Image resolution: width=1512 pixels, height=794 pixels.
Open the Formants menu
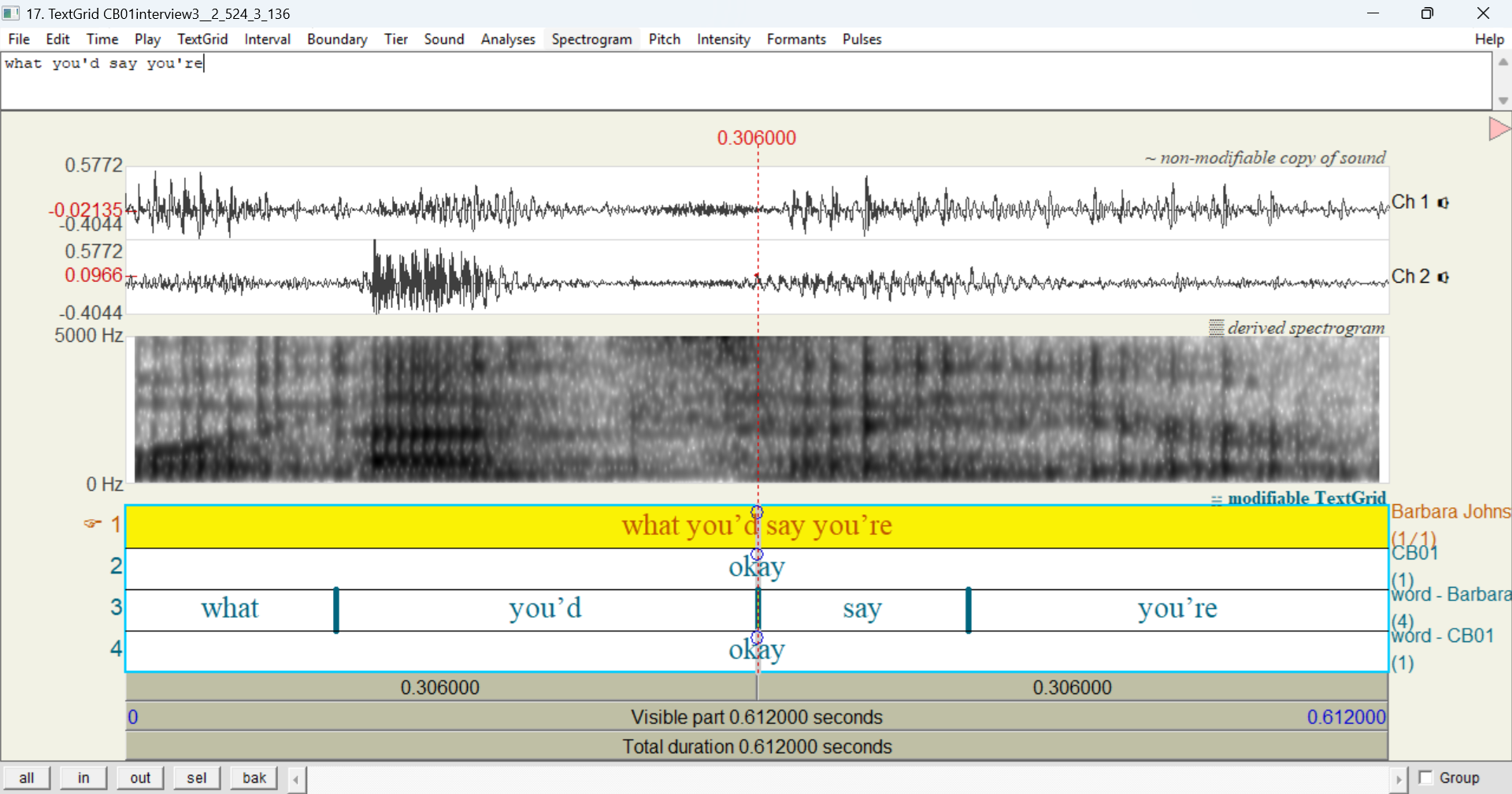click(x=796, y=39)
